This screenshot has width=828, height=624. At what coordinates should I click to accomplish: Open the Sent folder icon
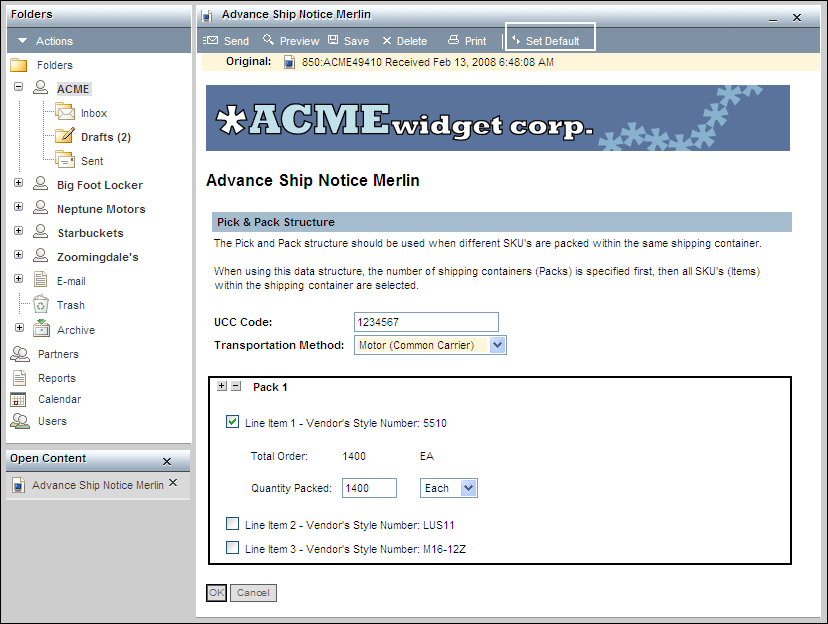[65, 159]
